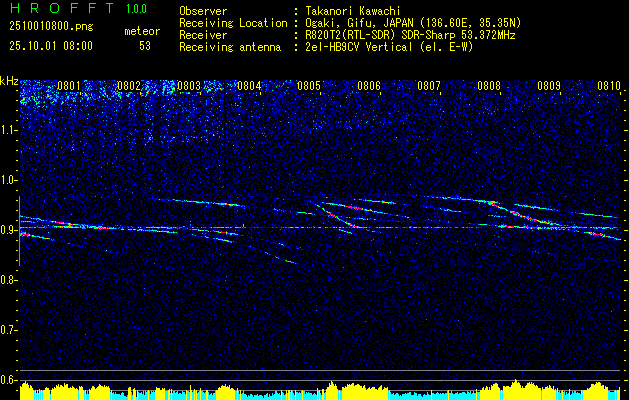Click the 0801 time marker
Image resolution: width=629 pixels, height=400 pixels.
(69, 85)
